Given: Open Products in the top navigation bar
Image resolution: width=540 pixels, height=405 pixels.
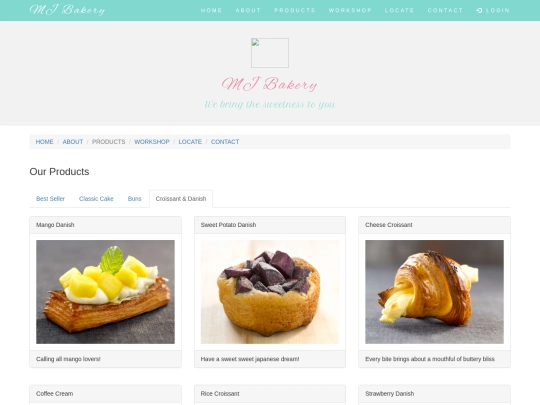Looking at the screenshot, I should pos(295,10).
